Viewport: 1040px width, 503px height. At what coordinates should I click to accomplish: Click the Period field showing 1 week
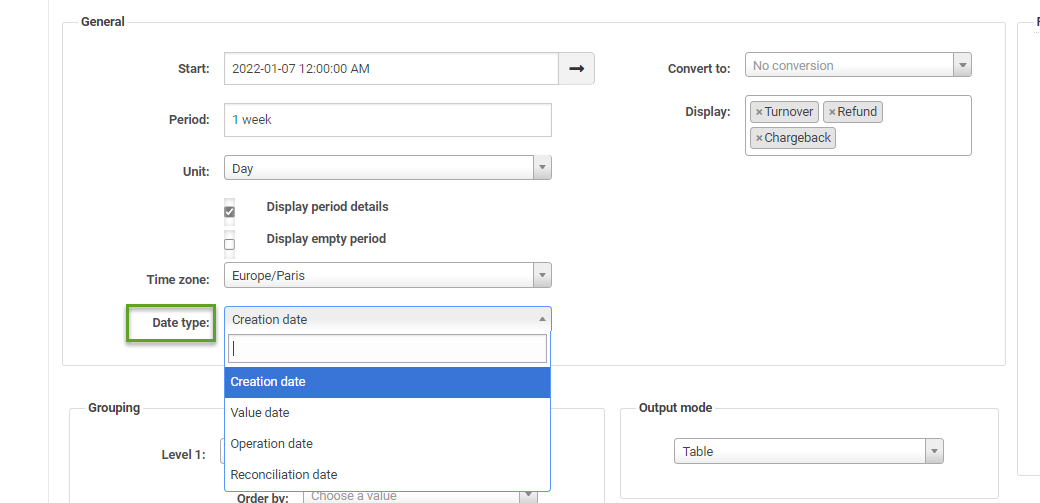(387, 120)
